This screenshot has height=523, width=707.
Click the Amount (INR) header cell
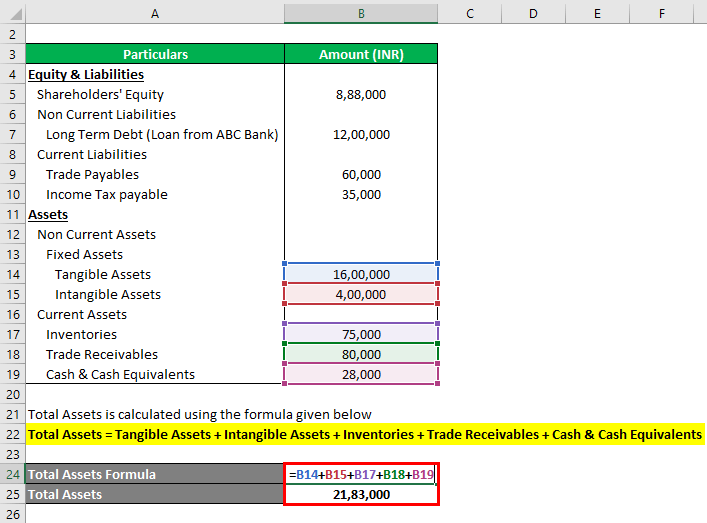tap(361, 54)
